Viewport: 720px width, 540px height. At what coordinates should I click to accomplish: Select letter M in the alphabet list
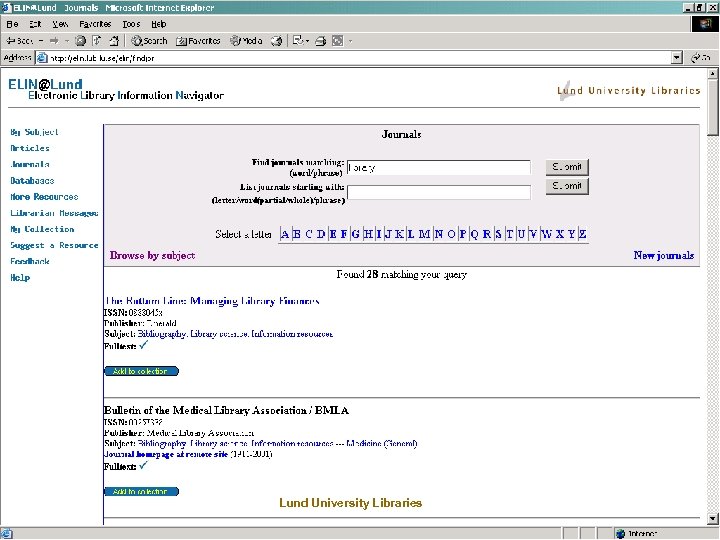coord(424,234)
